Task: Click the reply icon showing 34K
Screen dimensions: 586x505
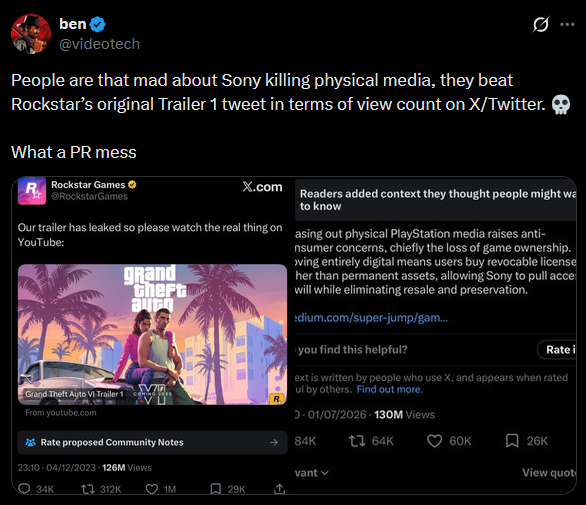Action: pos(24,489)
